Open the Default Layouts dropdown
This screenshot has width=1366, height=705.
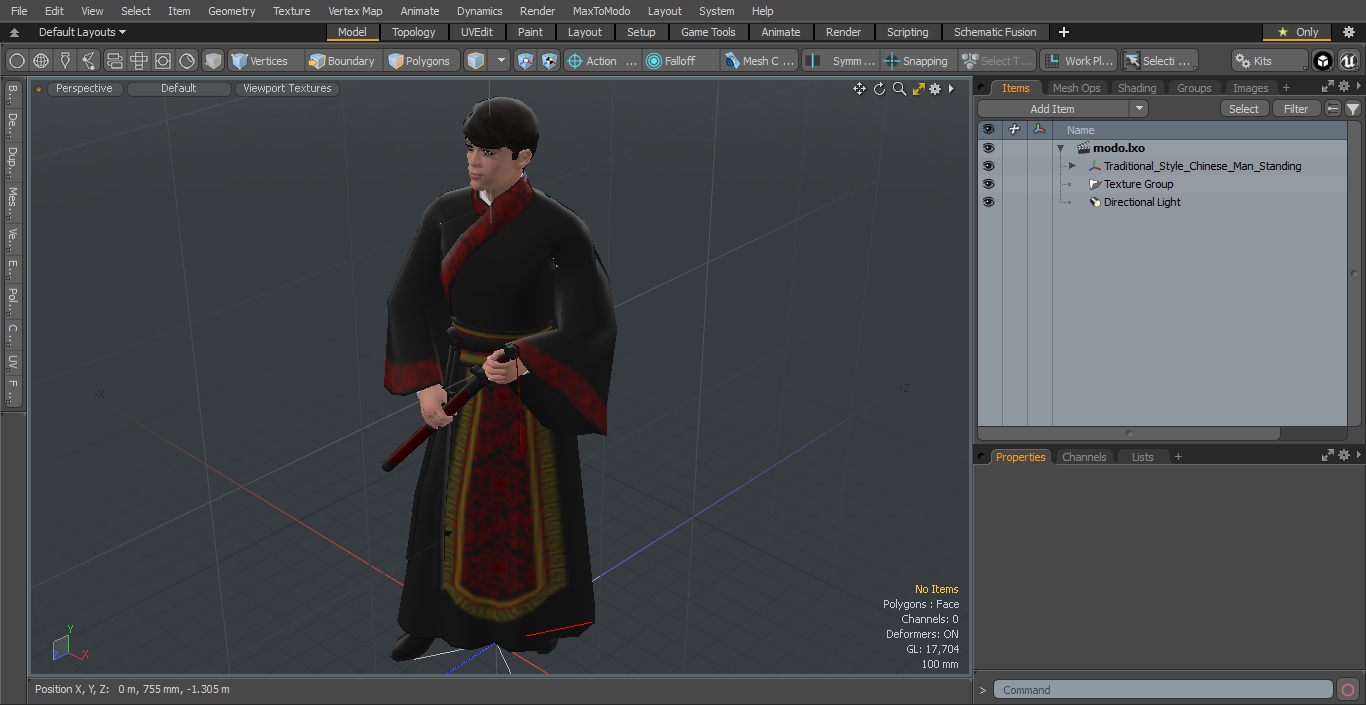[82, 32]
